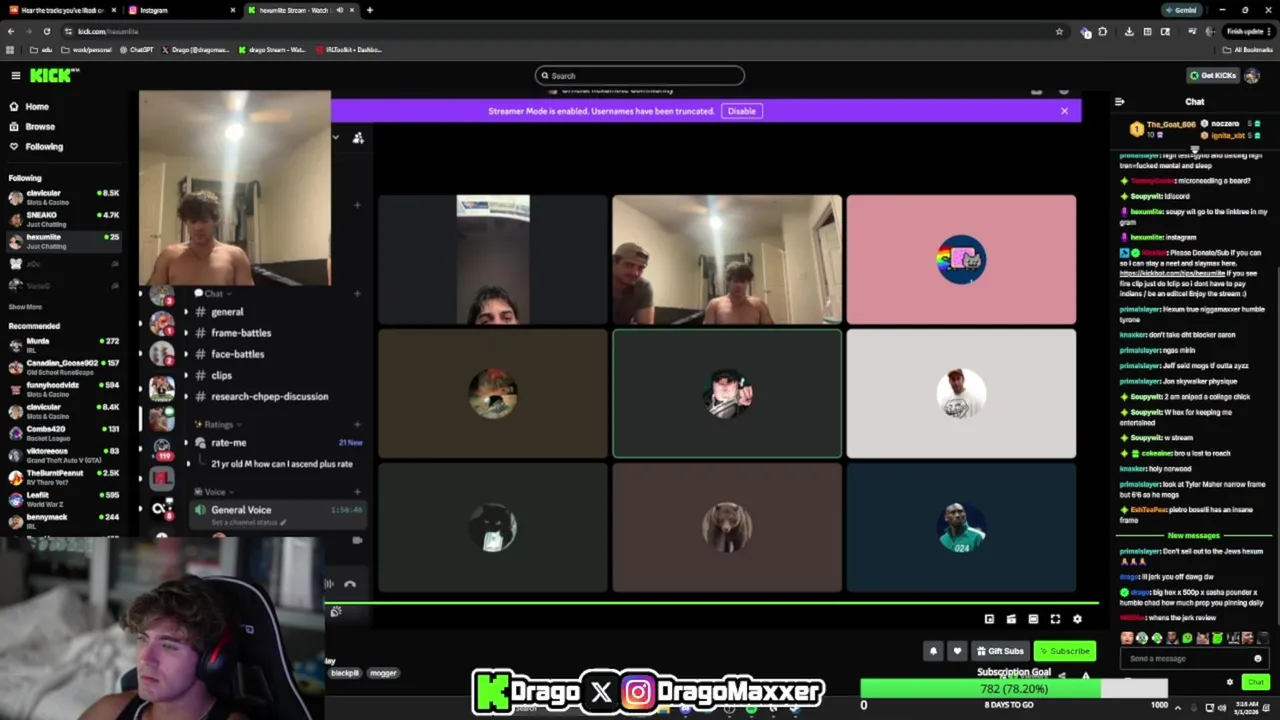Open recommended channel TheBurntPeanut

(x=65, y=476)
